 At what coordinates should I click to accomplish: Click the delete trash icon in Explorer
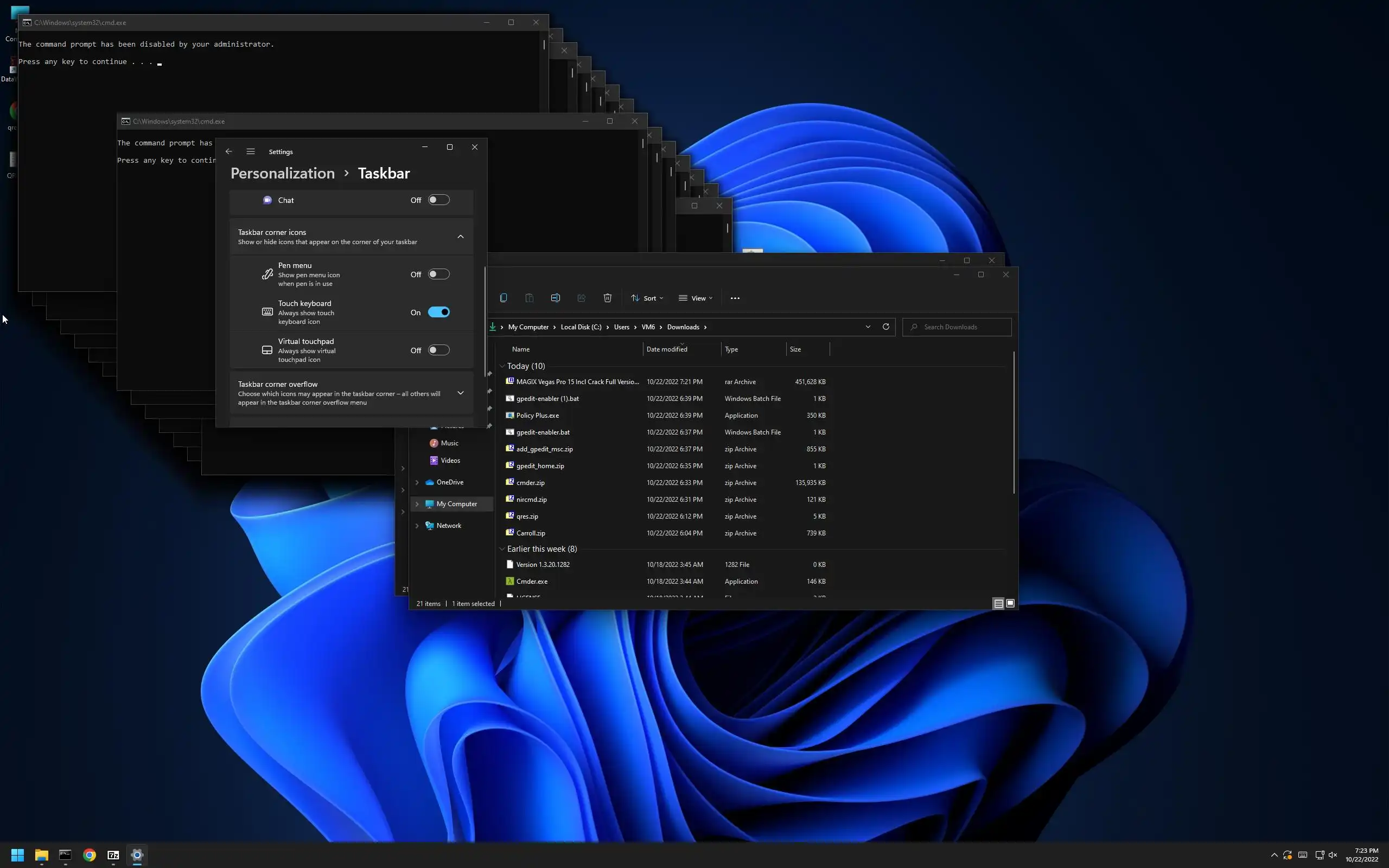607,298
